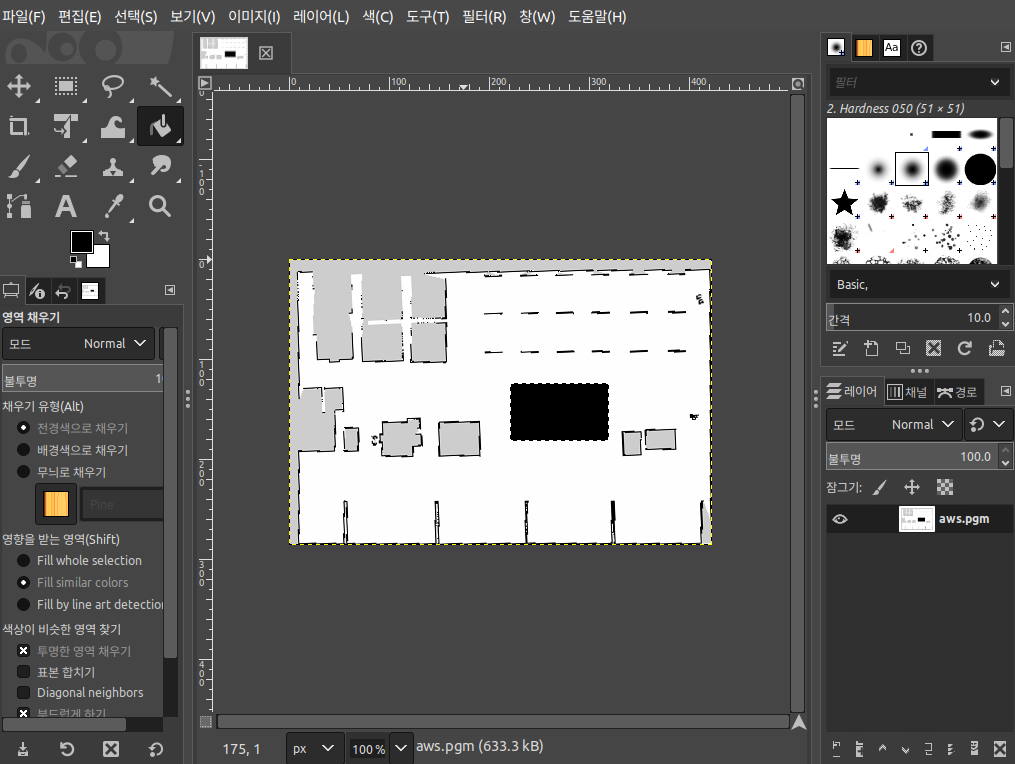Screen dimensions: 1015x764
Task: Select the Zoom magnifier tool
Action: coord(160,207)
